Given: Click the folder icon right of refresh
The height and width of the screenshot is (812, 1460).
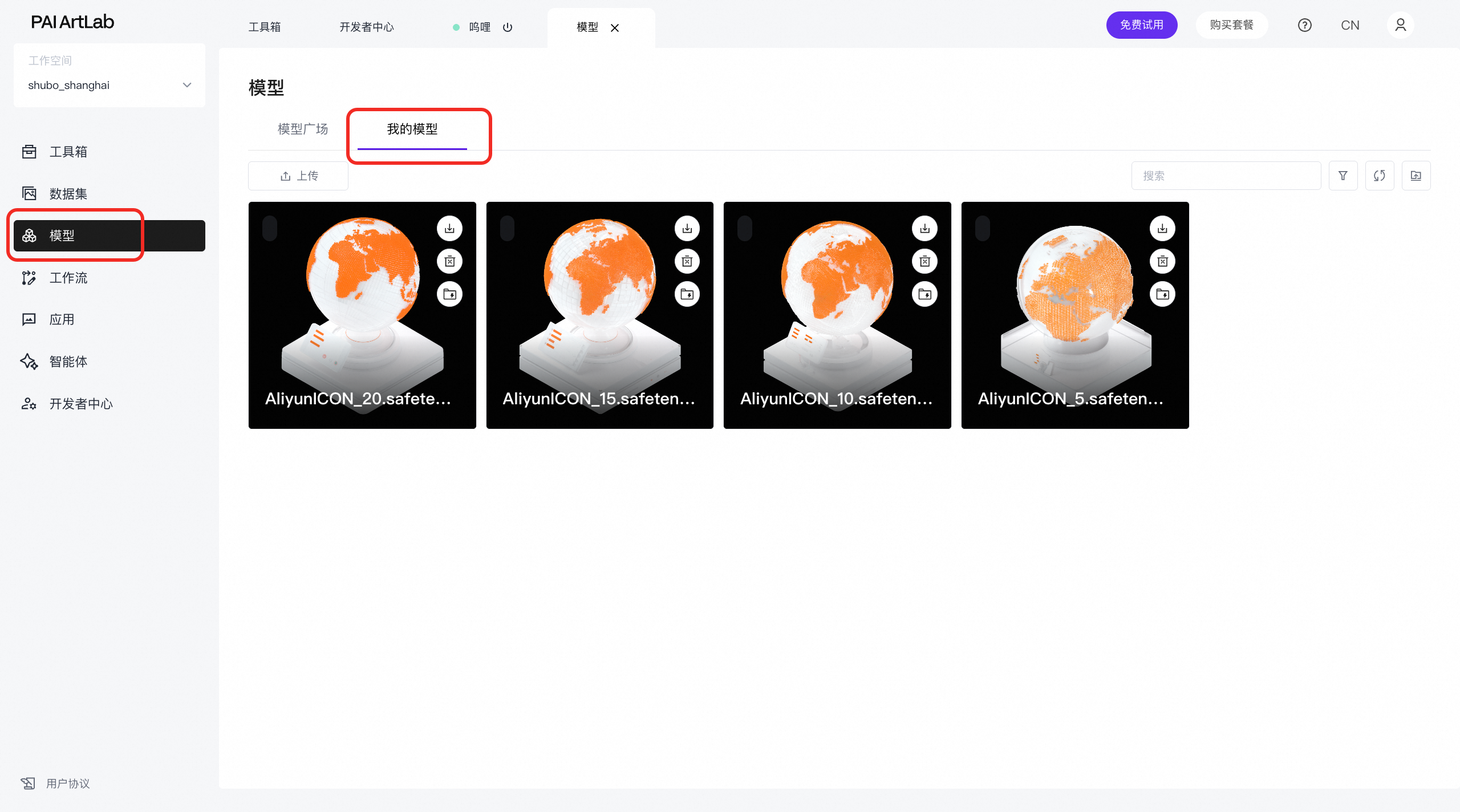Looking at the screenshot, I should coord(1416,176).
